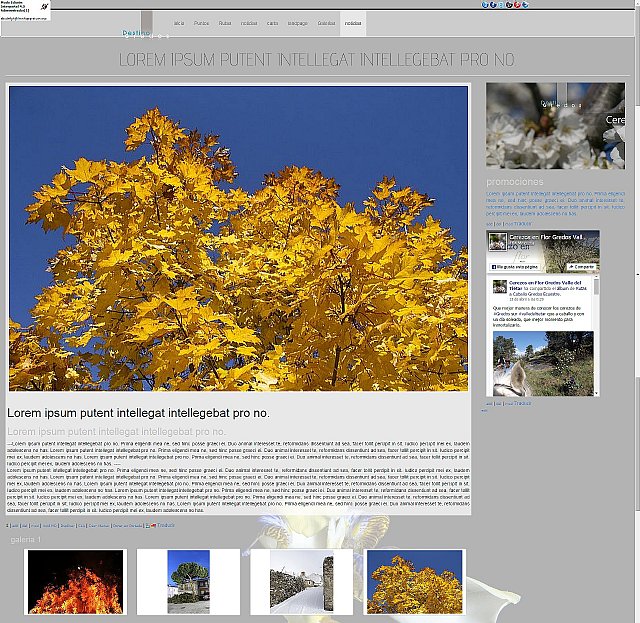
Task: Click the Facebook icon in top social bar
Action: tap(493, 5)
